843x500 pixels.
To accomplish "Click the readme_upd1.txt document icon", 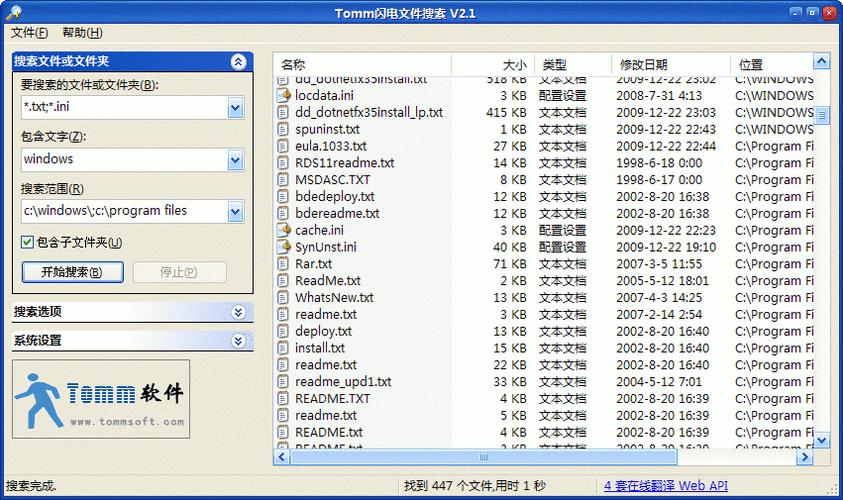I will click(x=283, y=382).
